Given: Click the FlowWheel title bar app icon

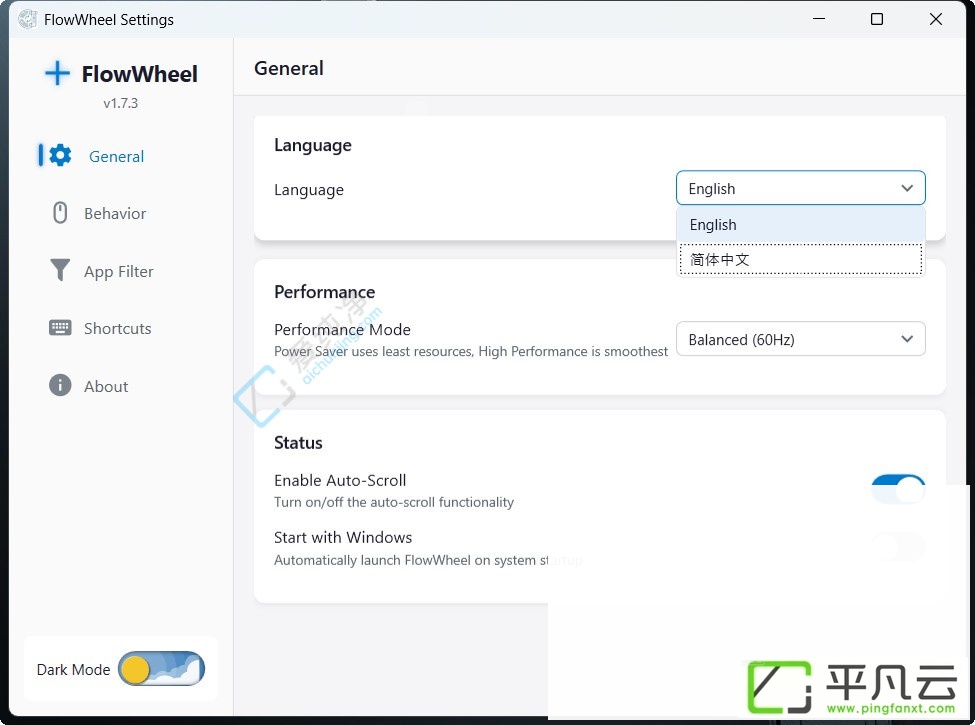Looking at the screenshot, I should click(x=27, y=19).
